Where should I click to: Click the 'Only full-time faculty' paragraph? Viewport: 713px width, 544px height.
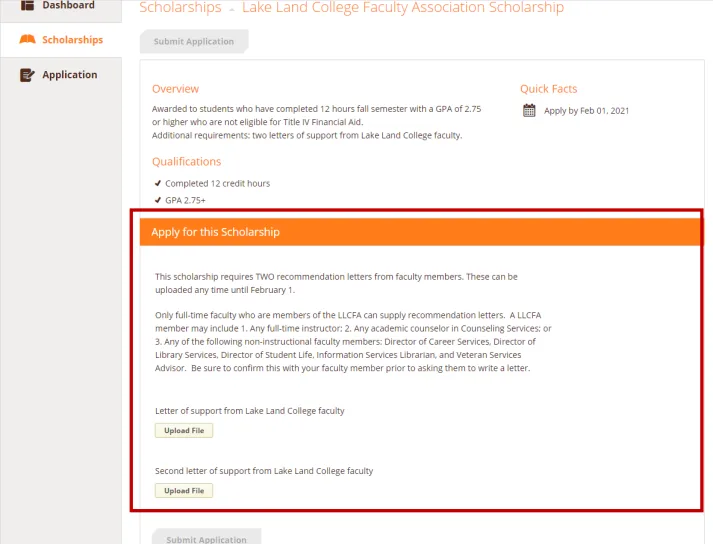pos(353,342)
